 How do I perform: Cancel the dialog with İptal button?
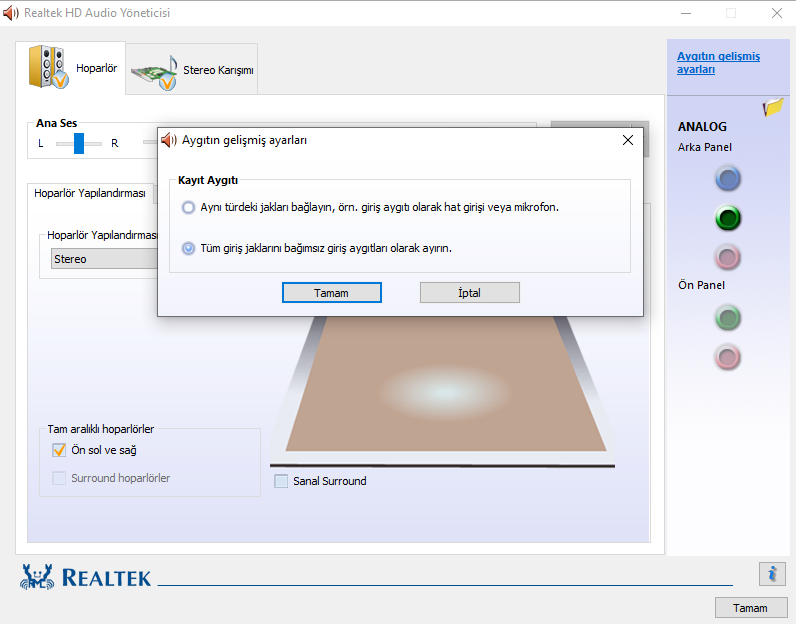click(x=470, y=293)
